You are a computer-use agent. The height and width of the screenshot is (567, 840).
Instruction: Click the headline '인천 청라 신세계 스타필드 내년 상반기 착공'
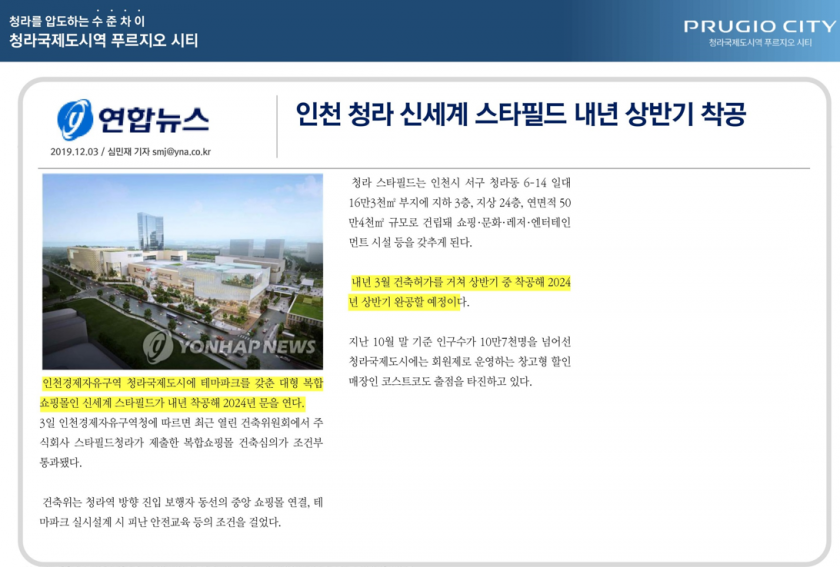[521, 114]
